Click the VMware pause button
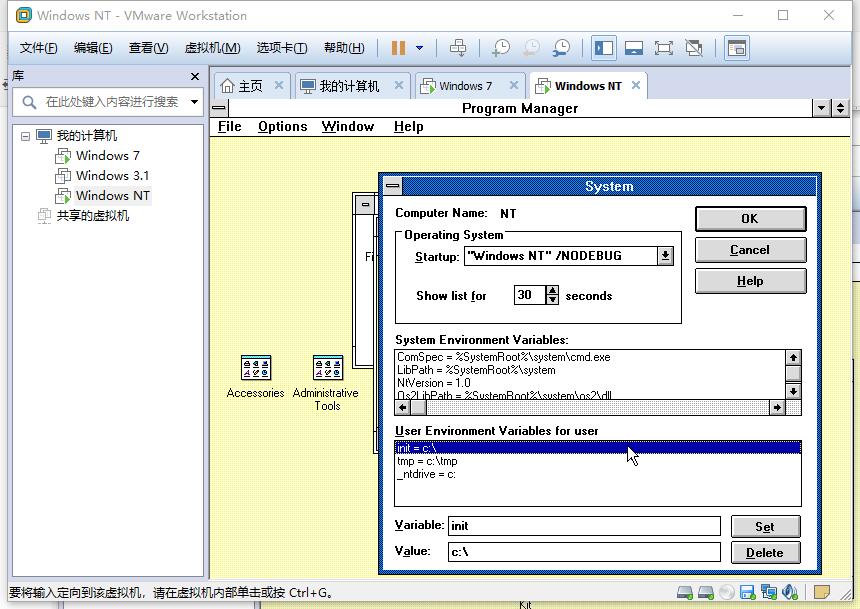The image size is (860, 609). click(398, 48)
